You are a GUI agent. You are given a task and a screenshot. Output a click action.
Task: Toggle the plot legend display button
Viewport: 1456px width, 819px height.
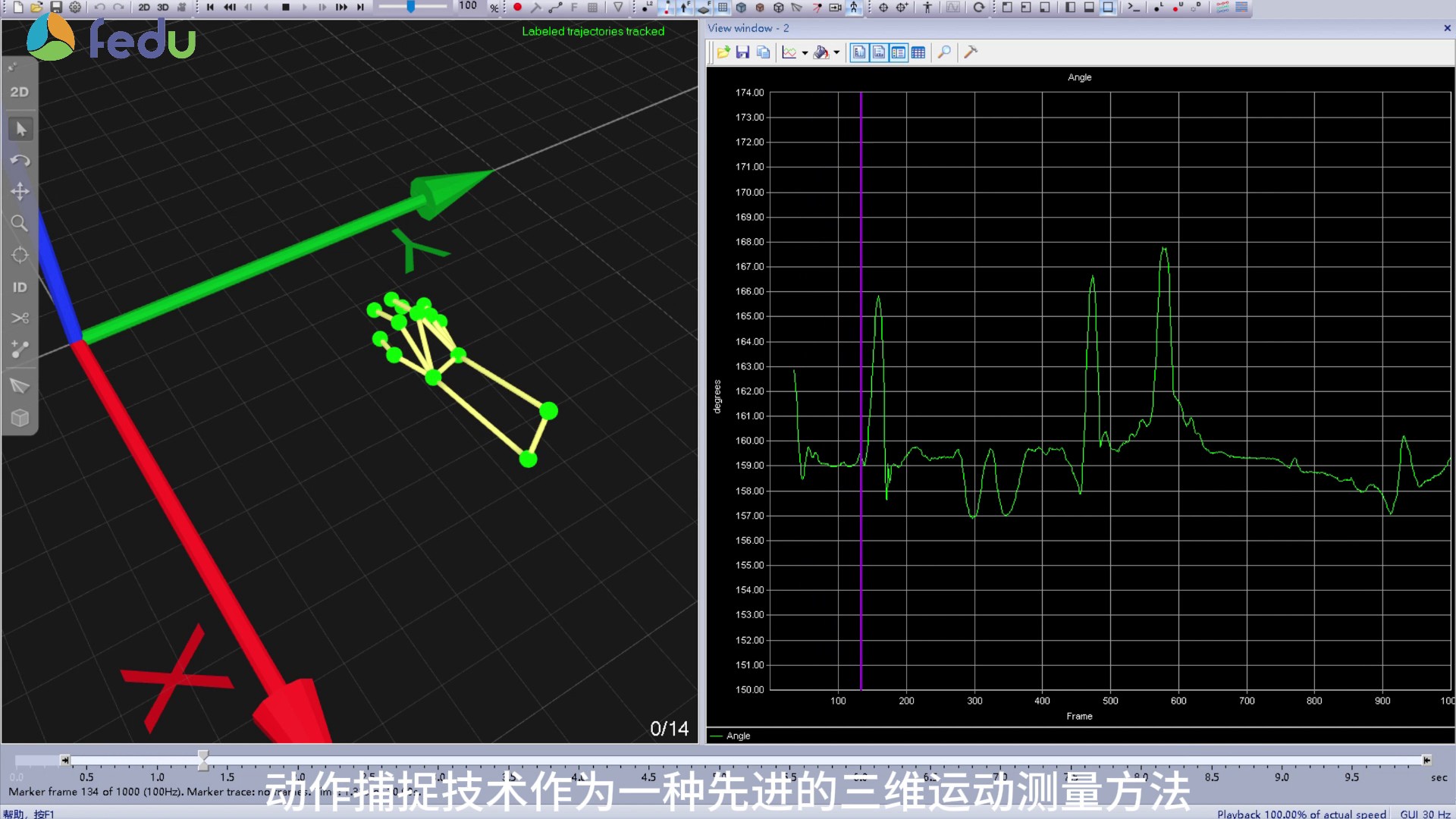coord(899,52)
